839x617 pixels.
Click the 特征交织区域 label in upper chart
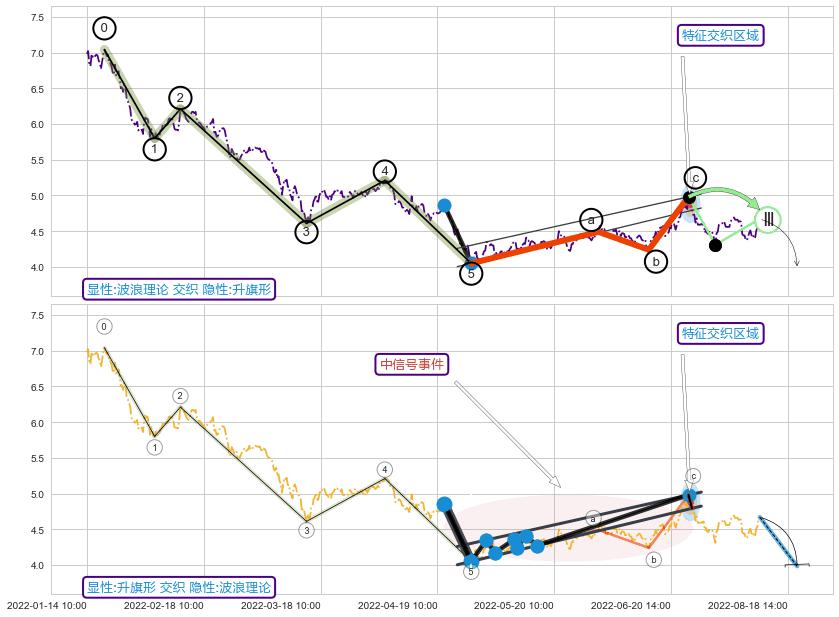pos(720,36)
